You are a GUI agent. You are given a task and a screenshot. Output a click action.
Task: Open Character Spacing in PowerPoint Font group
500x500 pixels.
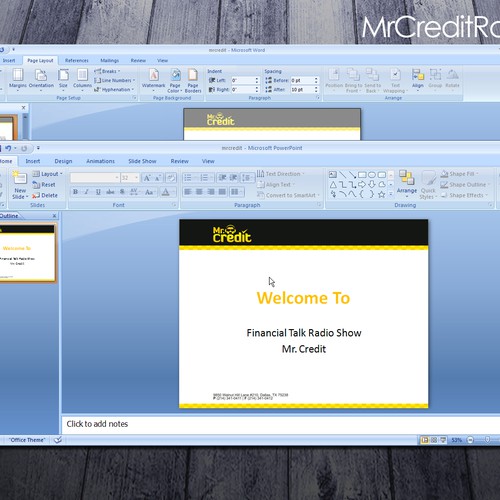point(134,192)
